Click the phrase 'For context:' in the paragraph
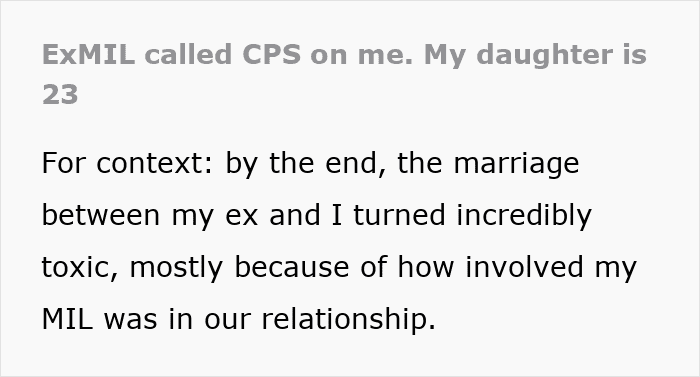Image resolution: width=700 pixels, height=377 pixels. [x=127, y=163]
